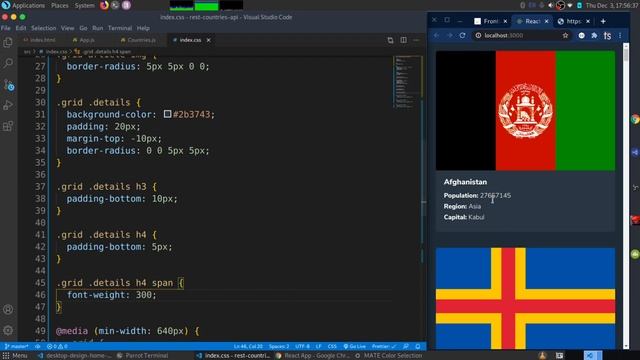
Task: Open the Selection menu
Action: (x=44, y=28)
